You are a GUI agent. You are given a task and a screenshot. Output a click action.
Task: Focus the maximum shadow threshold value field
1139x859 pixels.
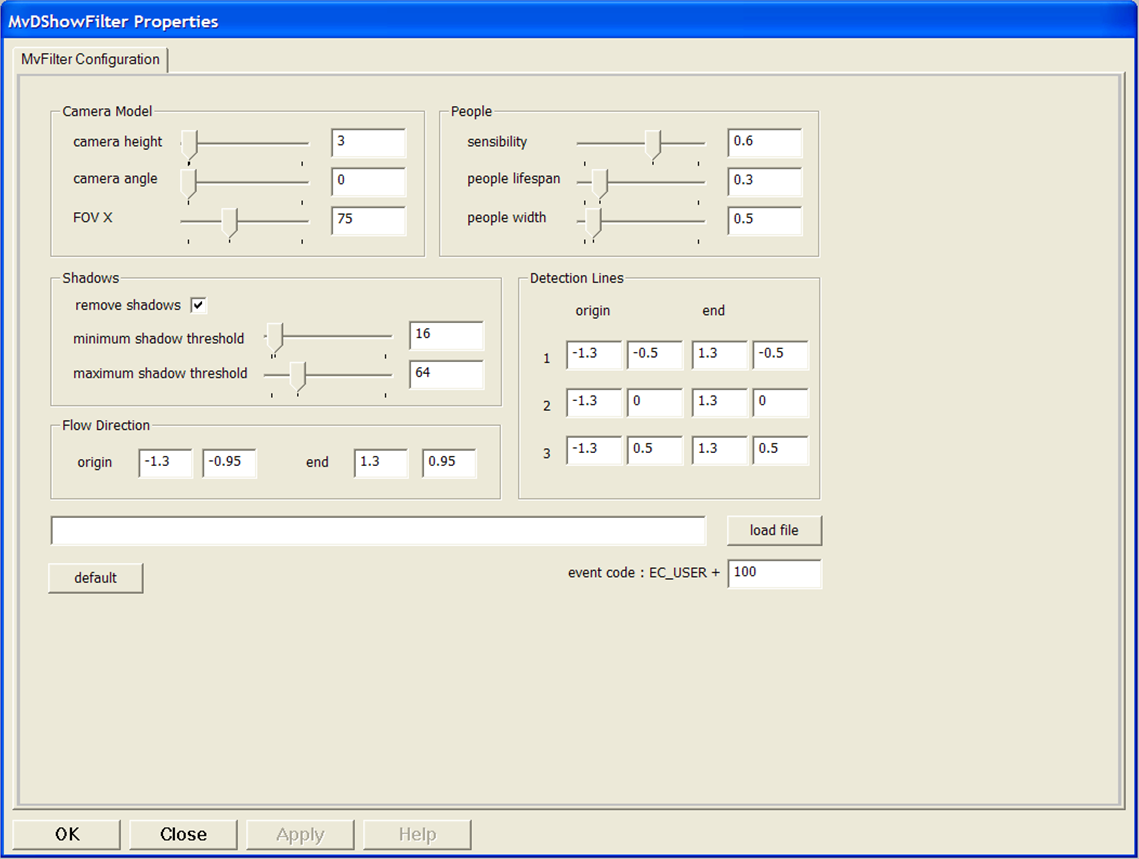(x=446, y=375)
